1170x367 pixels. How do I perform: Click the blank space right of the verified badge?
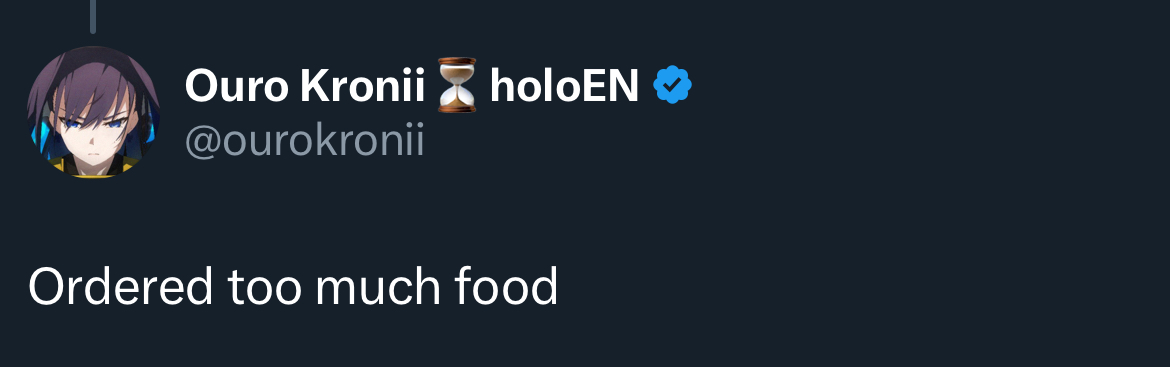click(x=925, y=85)
